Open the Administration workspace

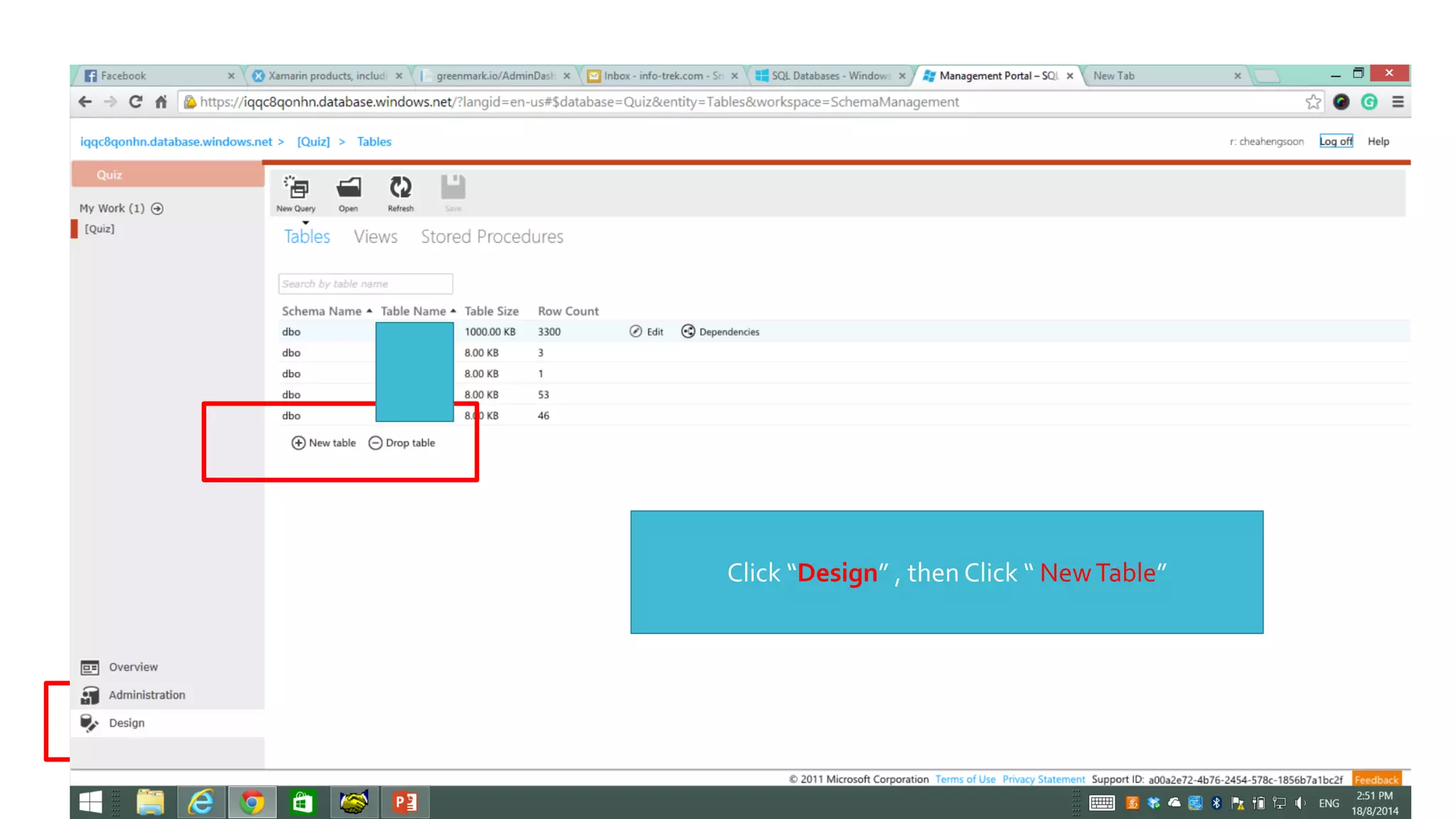coord(146,695)
